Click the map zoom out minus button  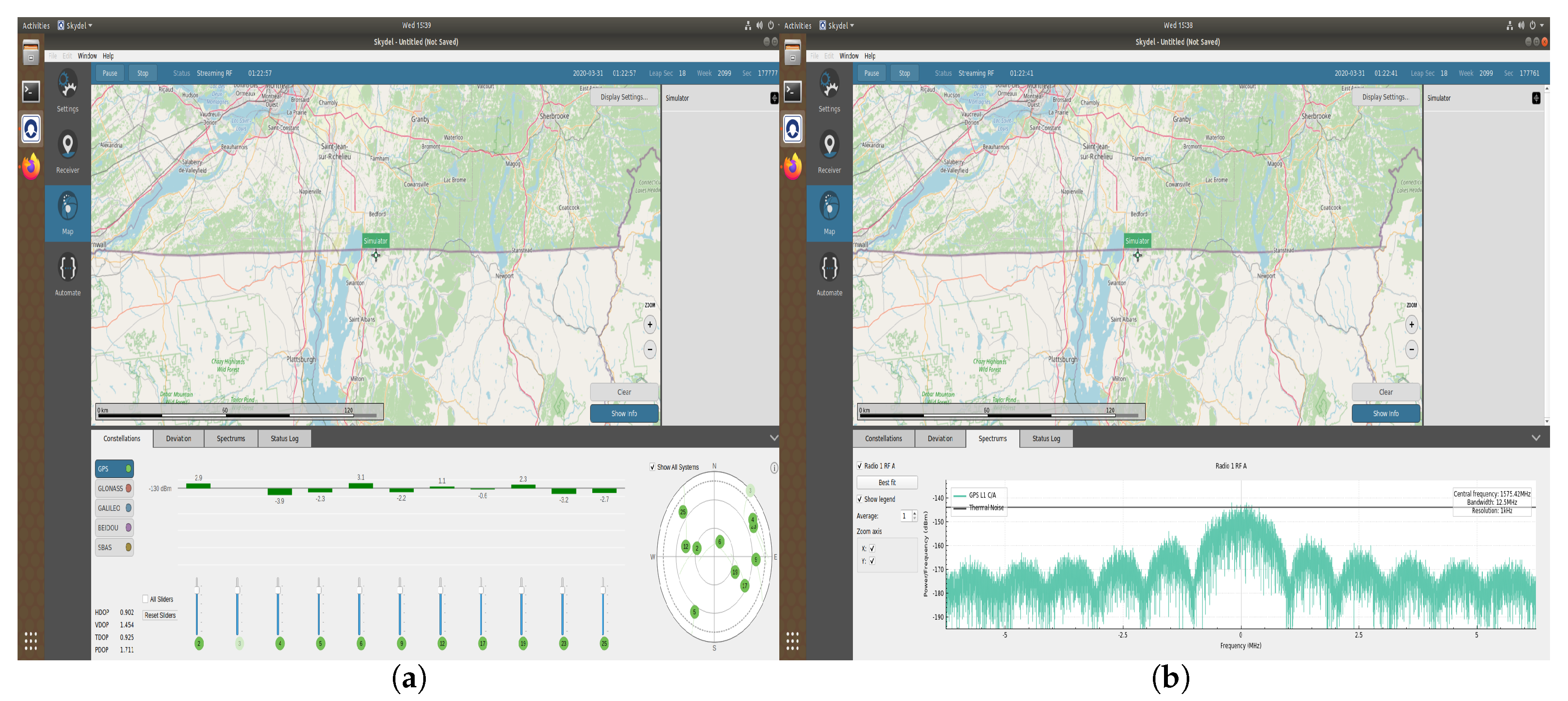(x=650, y=349)
